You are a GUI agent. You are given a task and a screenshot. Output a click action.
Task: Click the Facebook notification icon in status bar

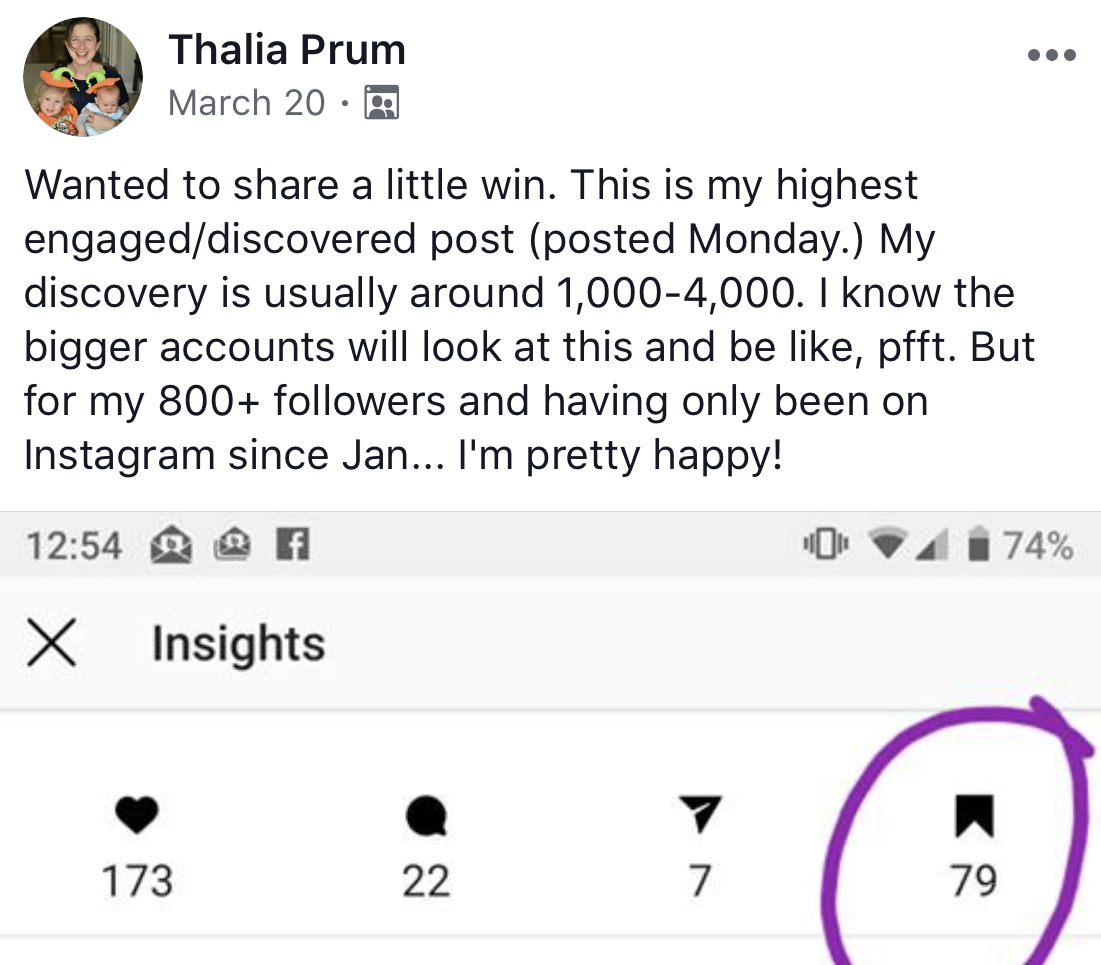click(x=292, y=544)
